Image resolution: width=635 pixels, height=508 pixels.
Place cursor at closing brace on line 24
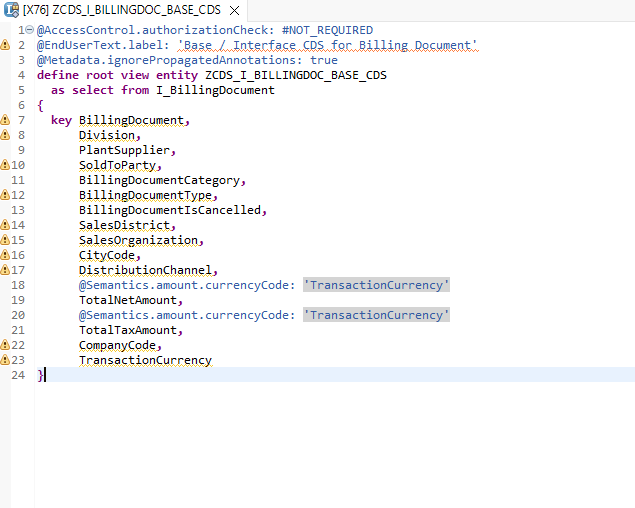(40, 375)
